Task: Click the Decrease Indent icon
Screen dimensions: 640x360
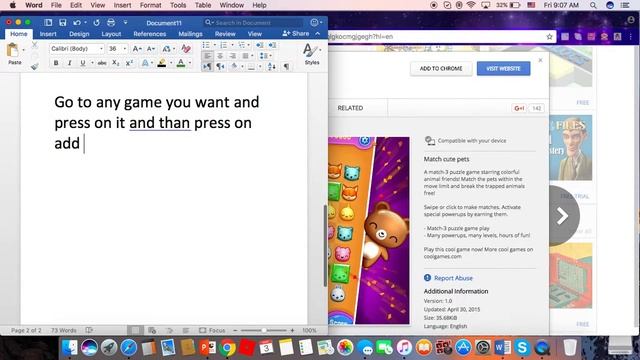Action: tap(260, 45)
